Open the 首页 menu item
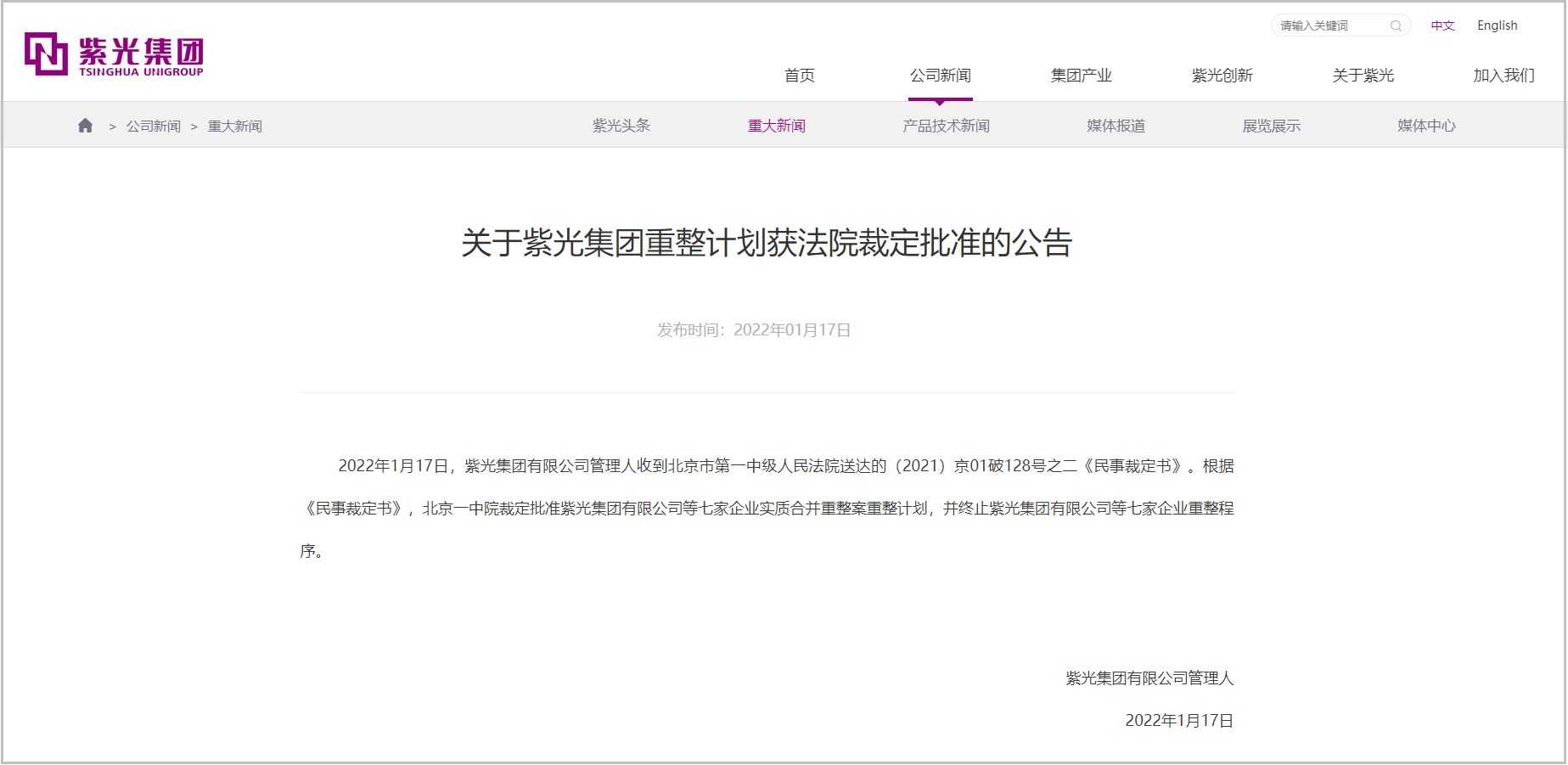 [x=799, y=76]
